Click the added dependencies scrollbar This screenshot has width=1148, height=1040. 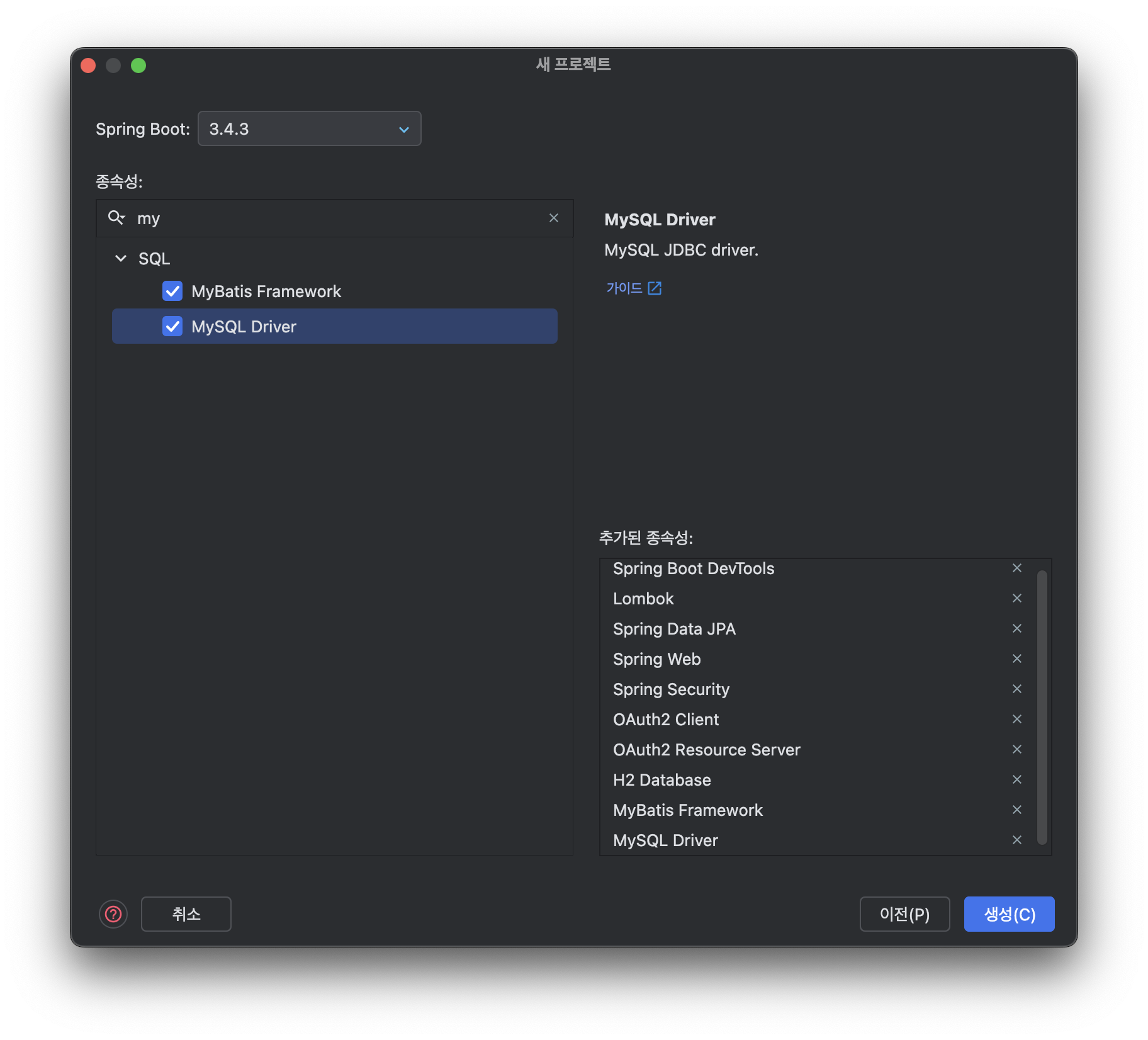[x=1042, y=707]
